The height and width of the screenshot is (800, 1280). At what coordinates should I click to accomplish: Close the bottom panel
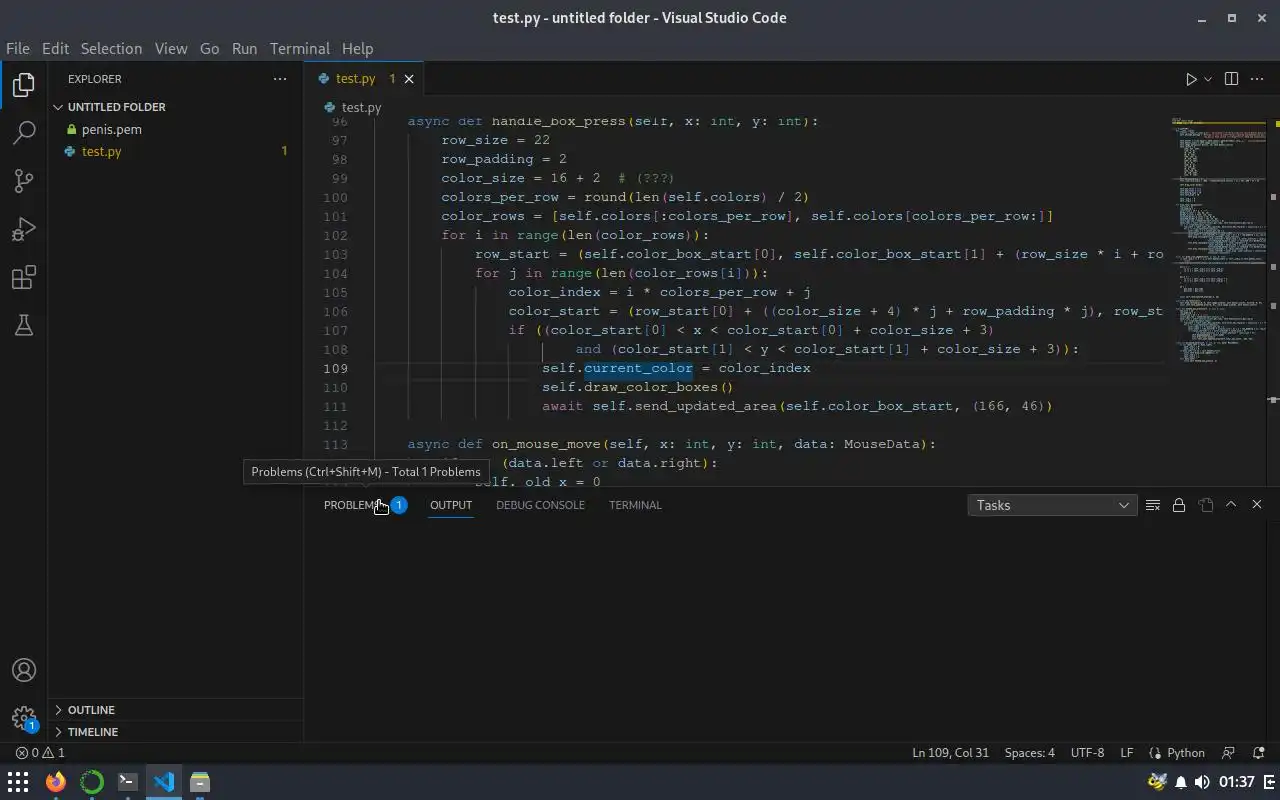[1257, 505]
